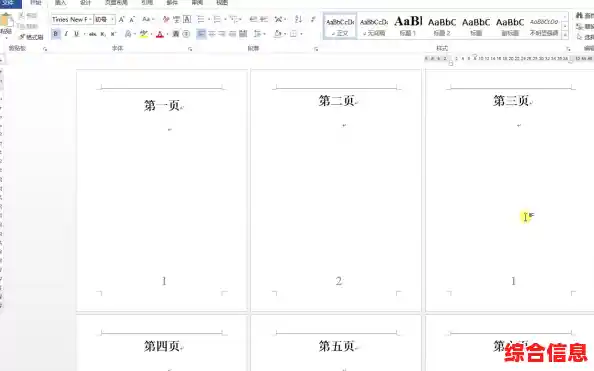Switch to the References ribbon tab

click(x=147, y=3)
